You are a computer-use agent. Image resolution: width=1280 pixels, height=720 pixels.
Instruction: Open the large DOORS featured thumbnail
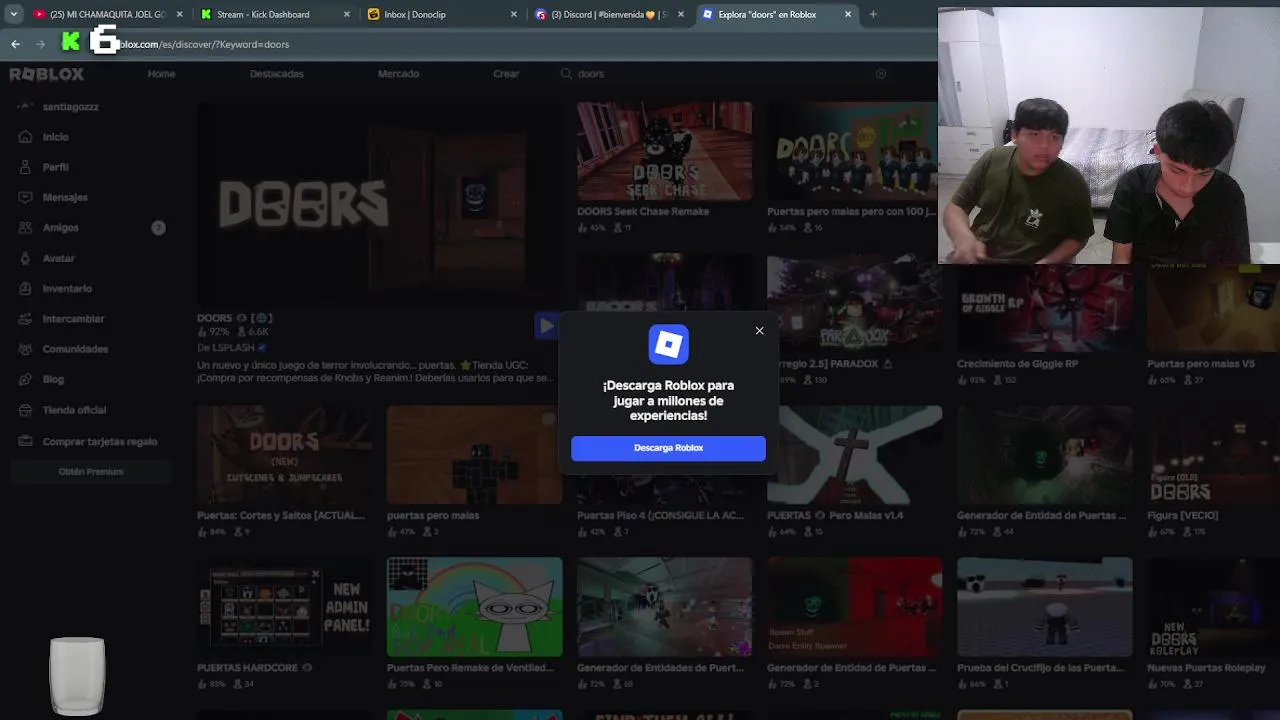pos(377,203)
